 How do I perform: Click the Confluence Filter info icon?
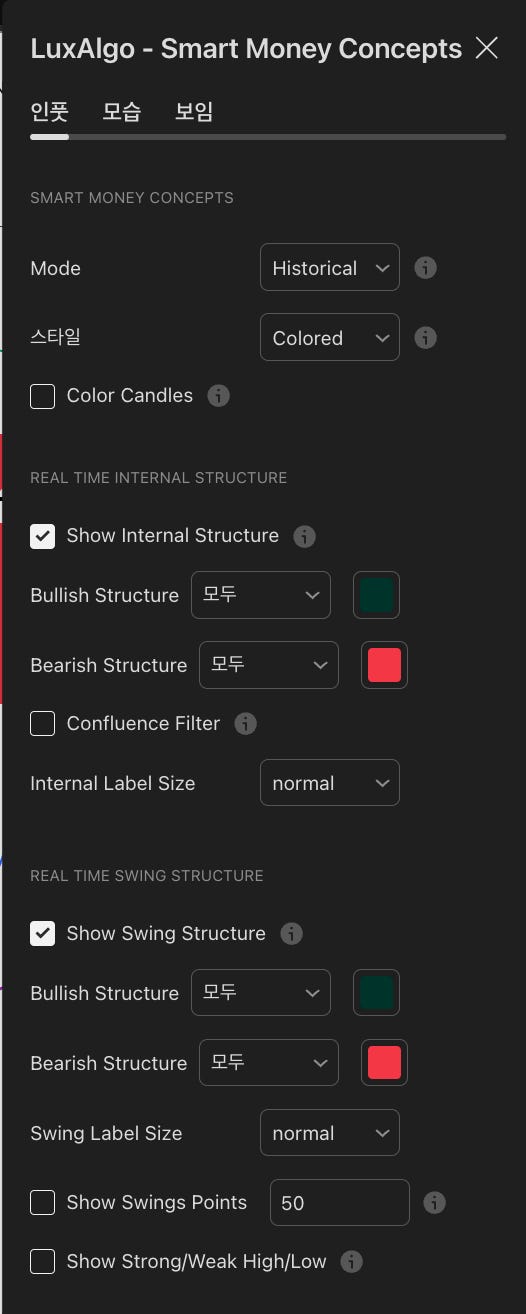coord(245,724)
